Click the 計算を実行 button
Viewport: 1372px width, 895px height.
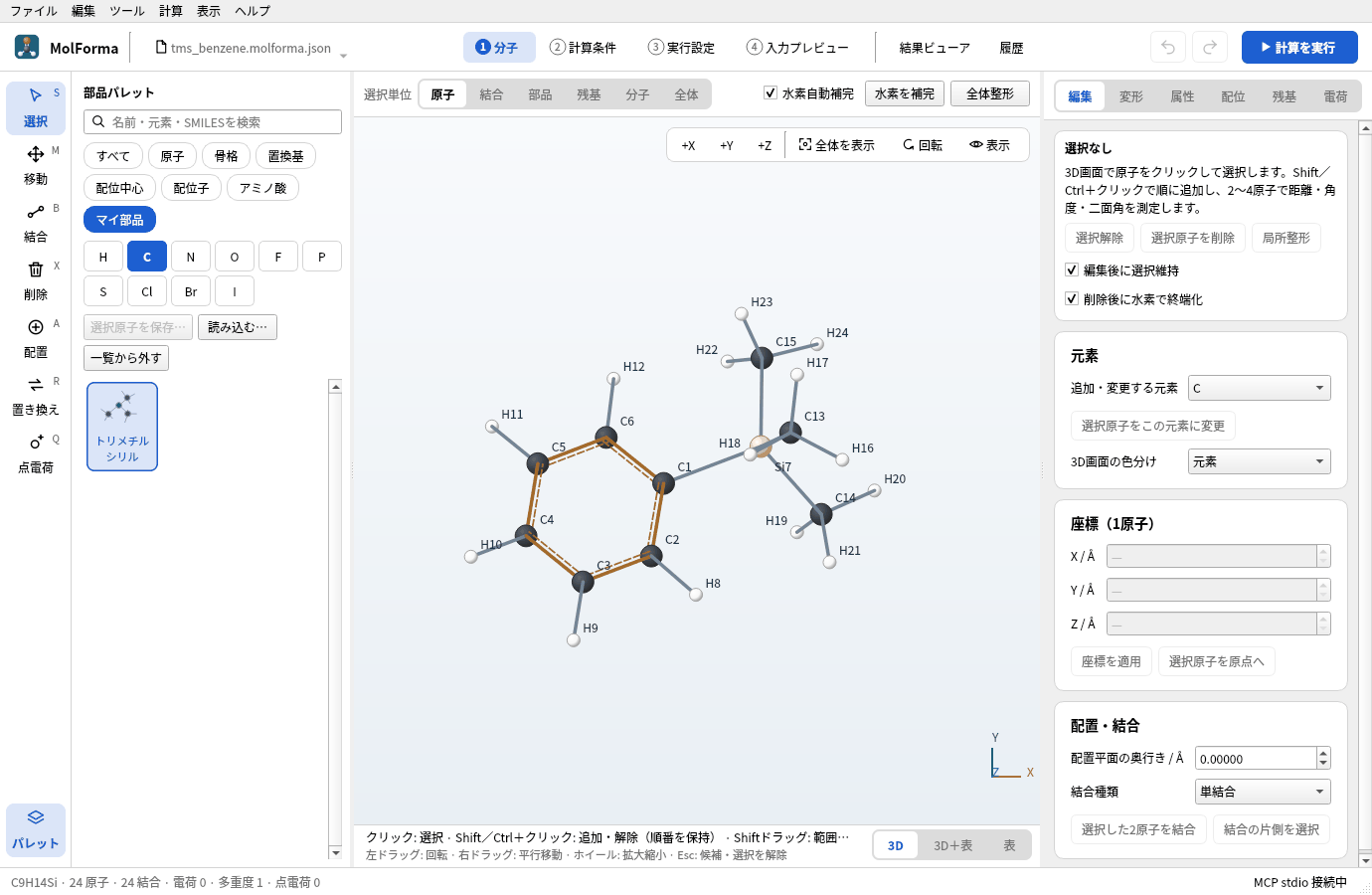pos(1299,47)
